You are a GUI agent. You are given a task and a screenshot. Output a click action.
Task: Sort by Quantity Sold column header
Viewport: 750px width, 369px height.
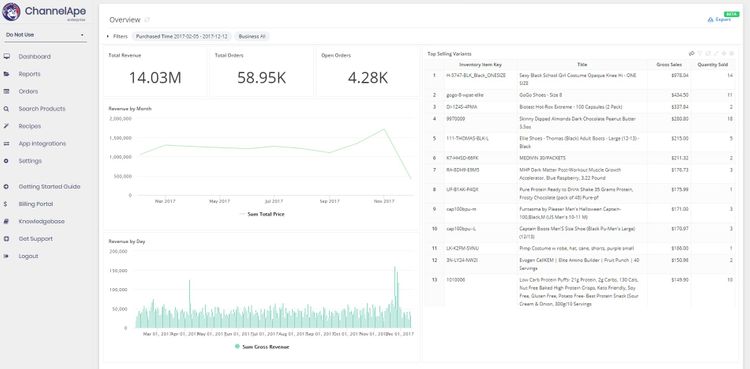click(x=713, y=65)
